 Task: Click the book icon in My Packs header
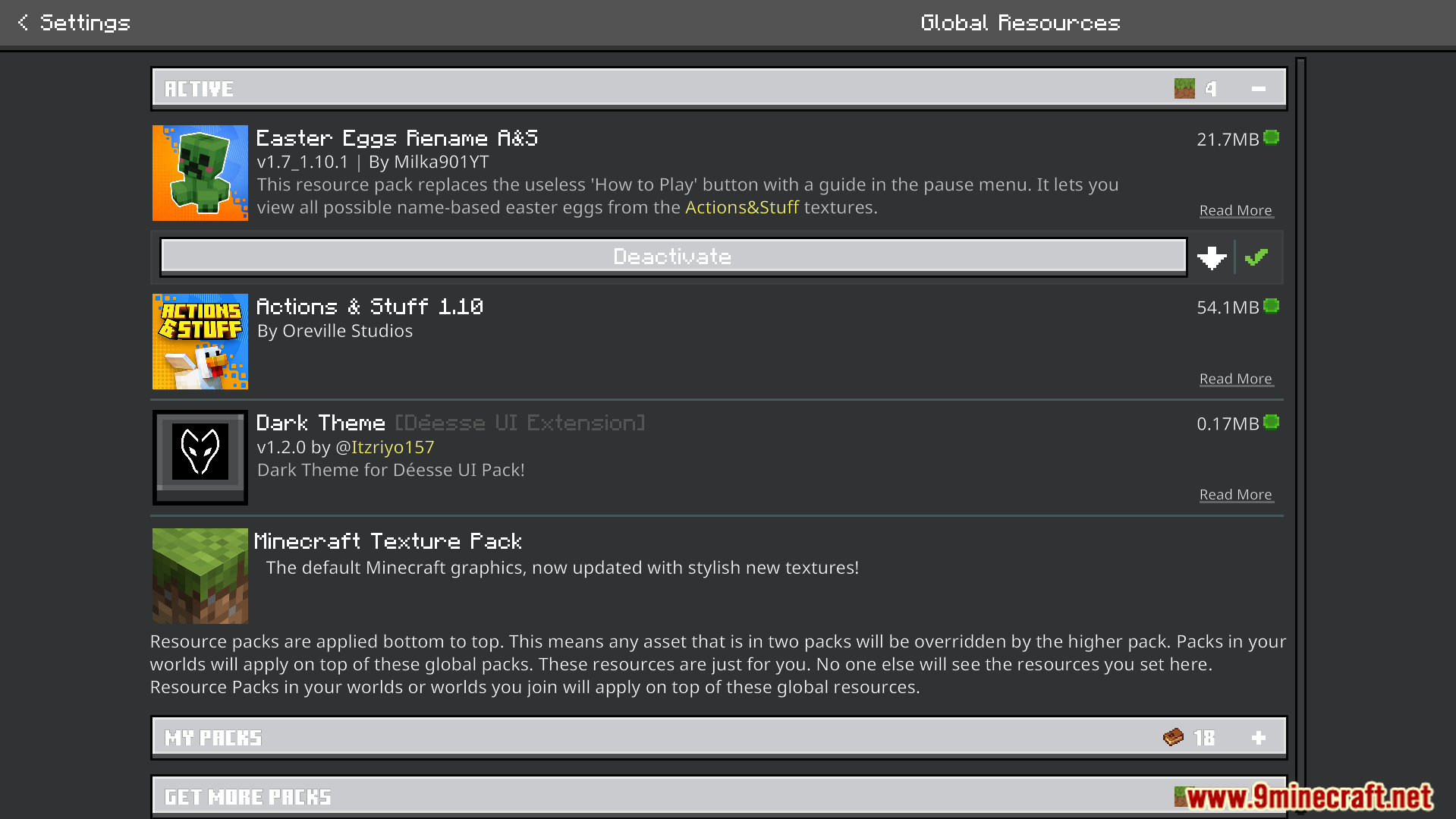1173,737
